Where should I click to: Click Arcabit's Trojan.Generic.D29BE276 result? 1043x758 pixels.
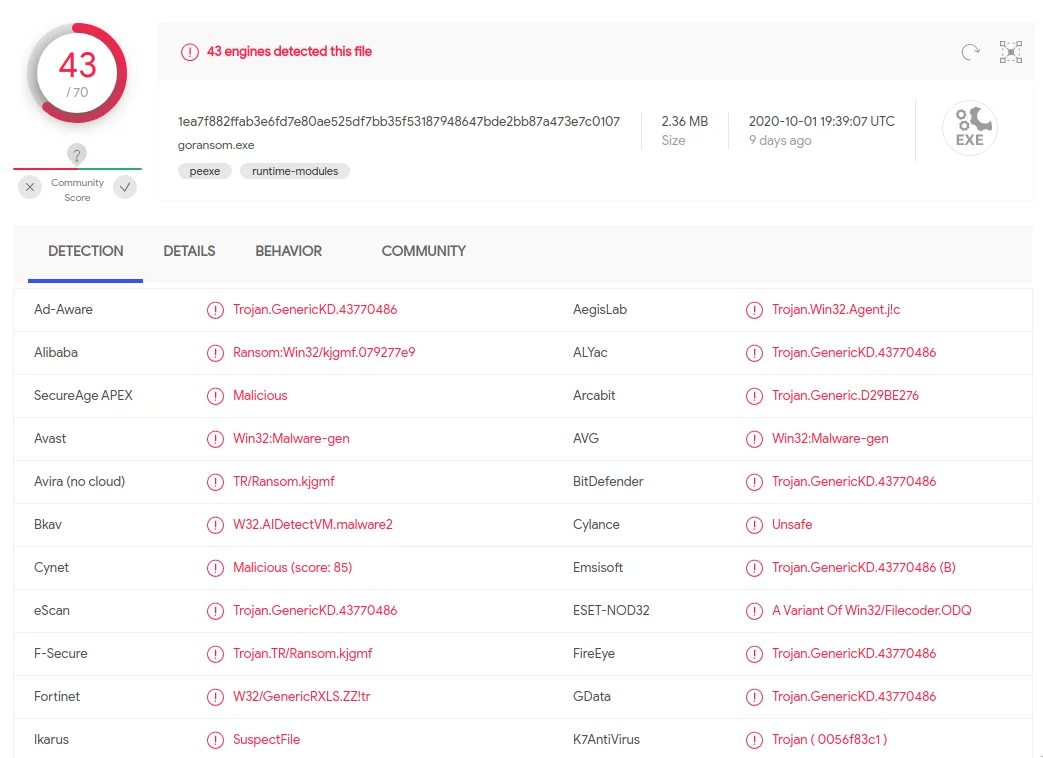pos(845,396)
